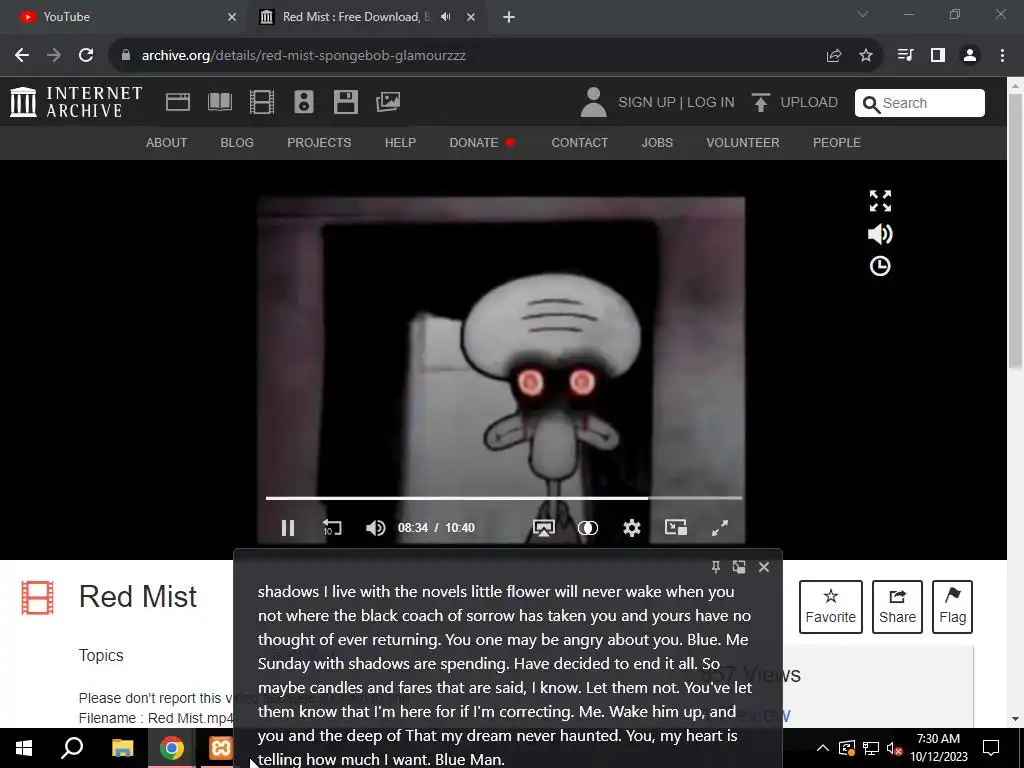The image size is (1024, 768).
Task: Toggle the captions/contrast circle icon in player
Action: click(x=588, y=528)
